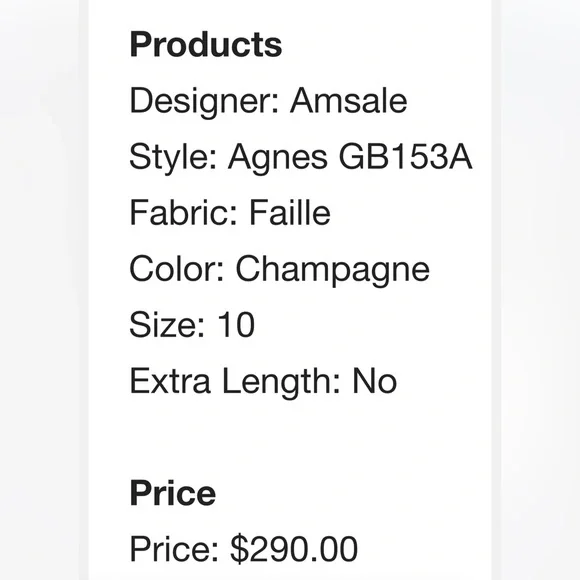The image size is (580, 580).
Task: Select the Designer: Amsale line
Action: 268,101
